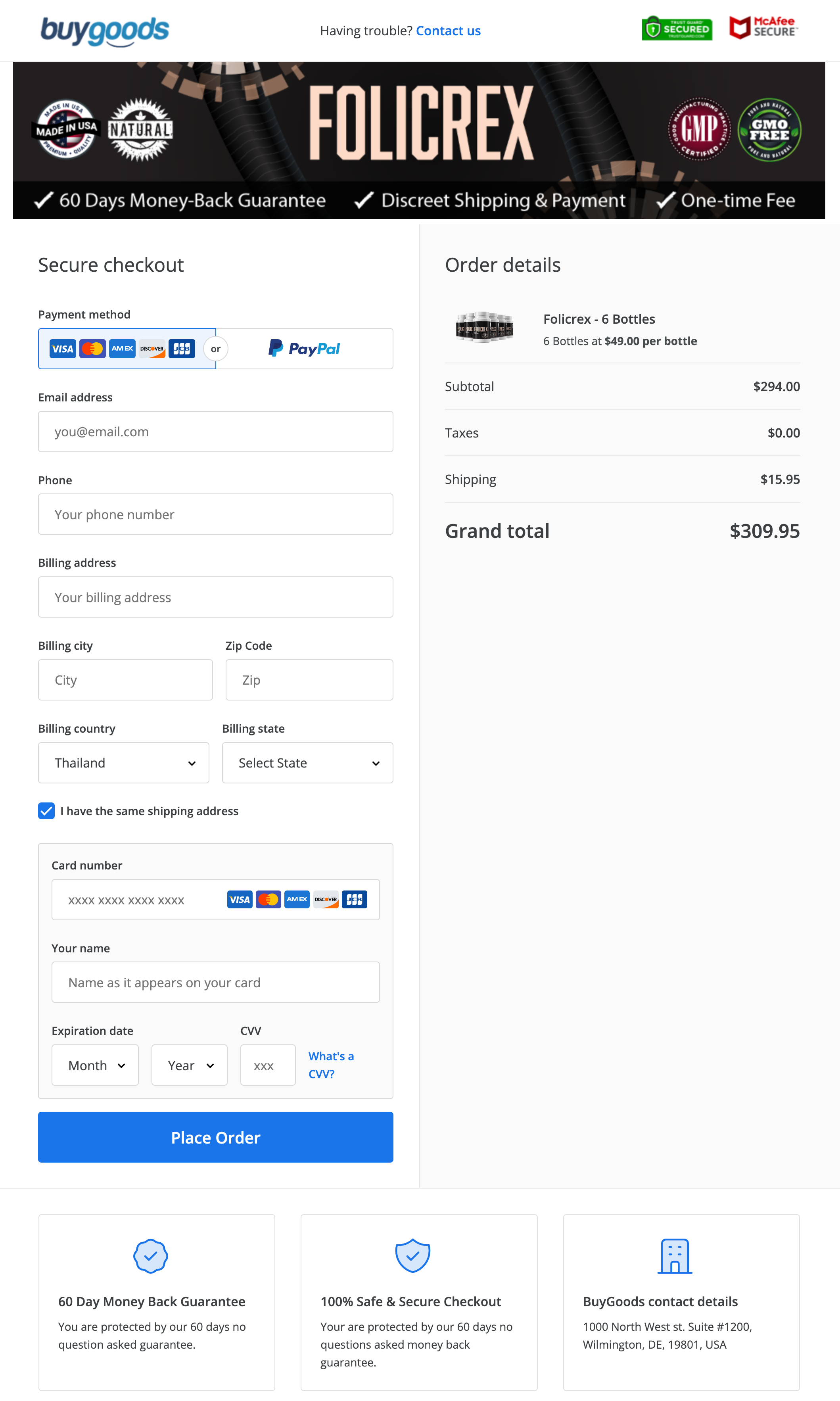The width and height of the screenshot is (840, 1401).
Task: Click JCB icon in payment method tab
Action: tap(182, 349)
